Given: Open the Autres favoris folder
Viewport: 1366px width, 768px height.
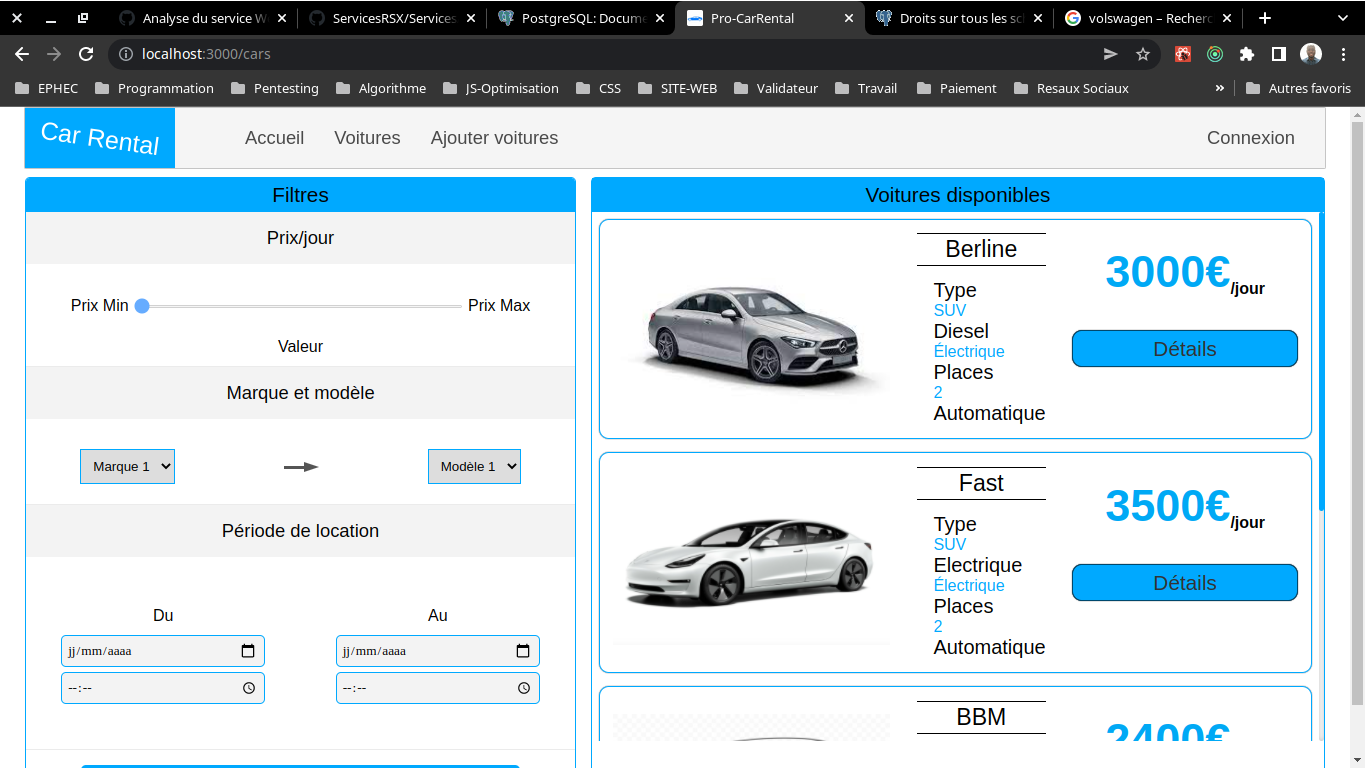Looking at the screenshot, I should (x=1298, y=88).
